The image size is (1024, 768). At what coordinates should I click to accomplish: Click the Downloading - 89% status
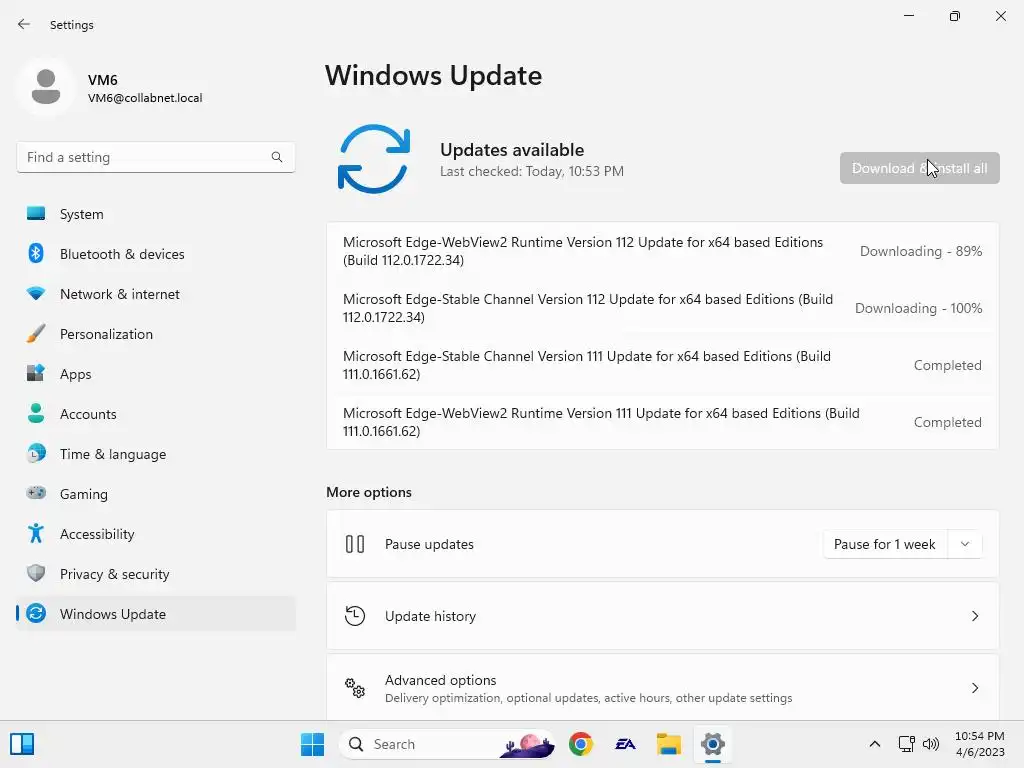coord(921,251)
